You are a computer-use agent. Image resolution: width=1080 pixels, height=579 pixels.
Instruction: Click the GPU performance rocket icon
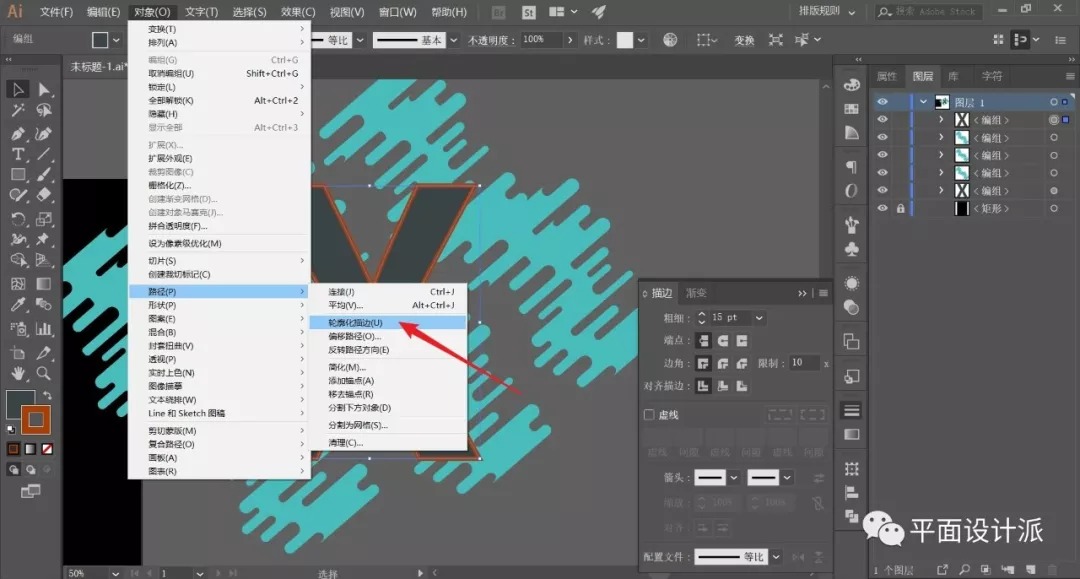tap(599, 12)
